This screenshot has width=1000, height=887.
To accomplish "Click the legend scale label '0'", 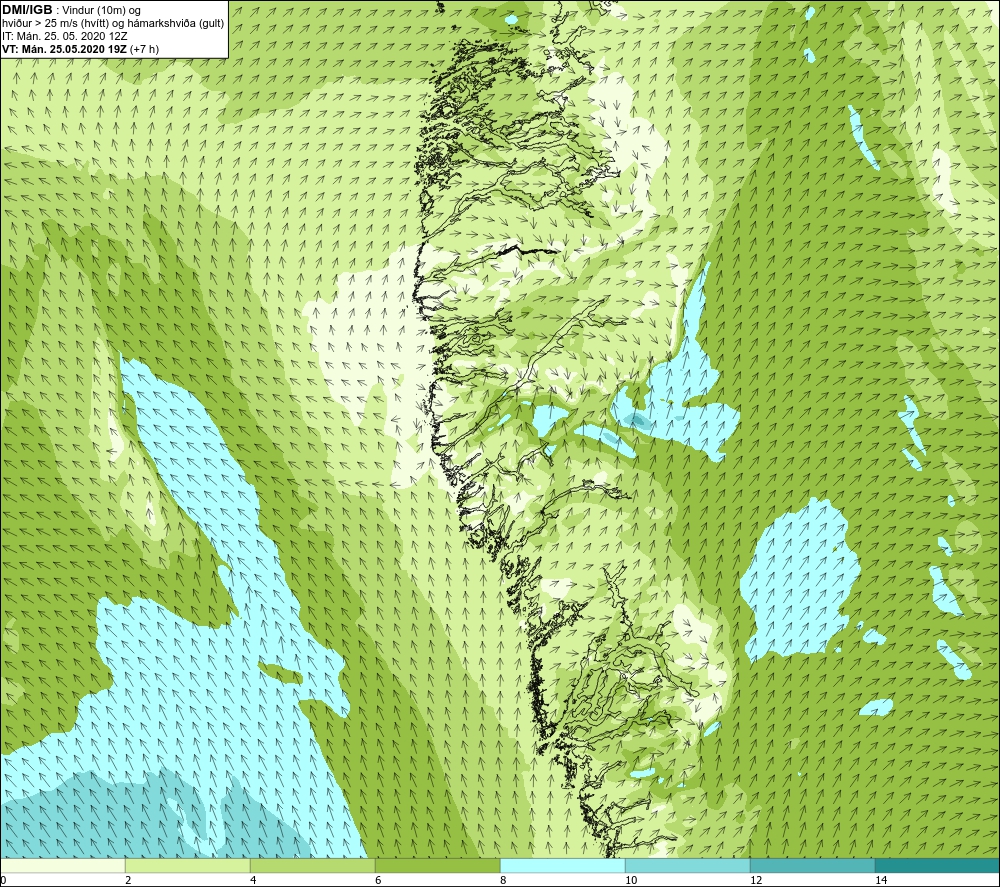I will click(3, 880).
